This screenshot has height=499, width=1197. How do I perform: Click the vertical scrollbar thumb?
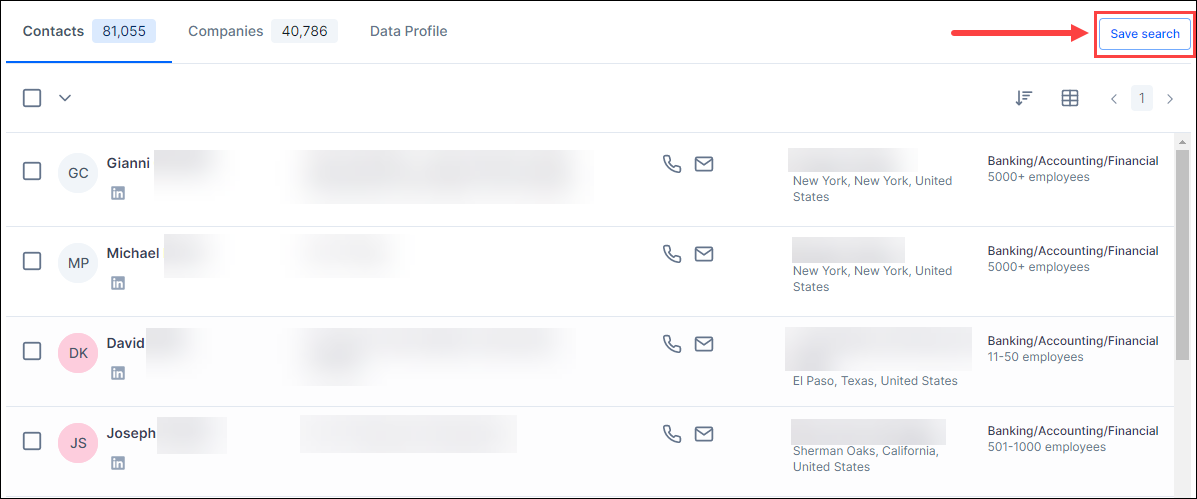(x=1182, y=250)
